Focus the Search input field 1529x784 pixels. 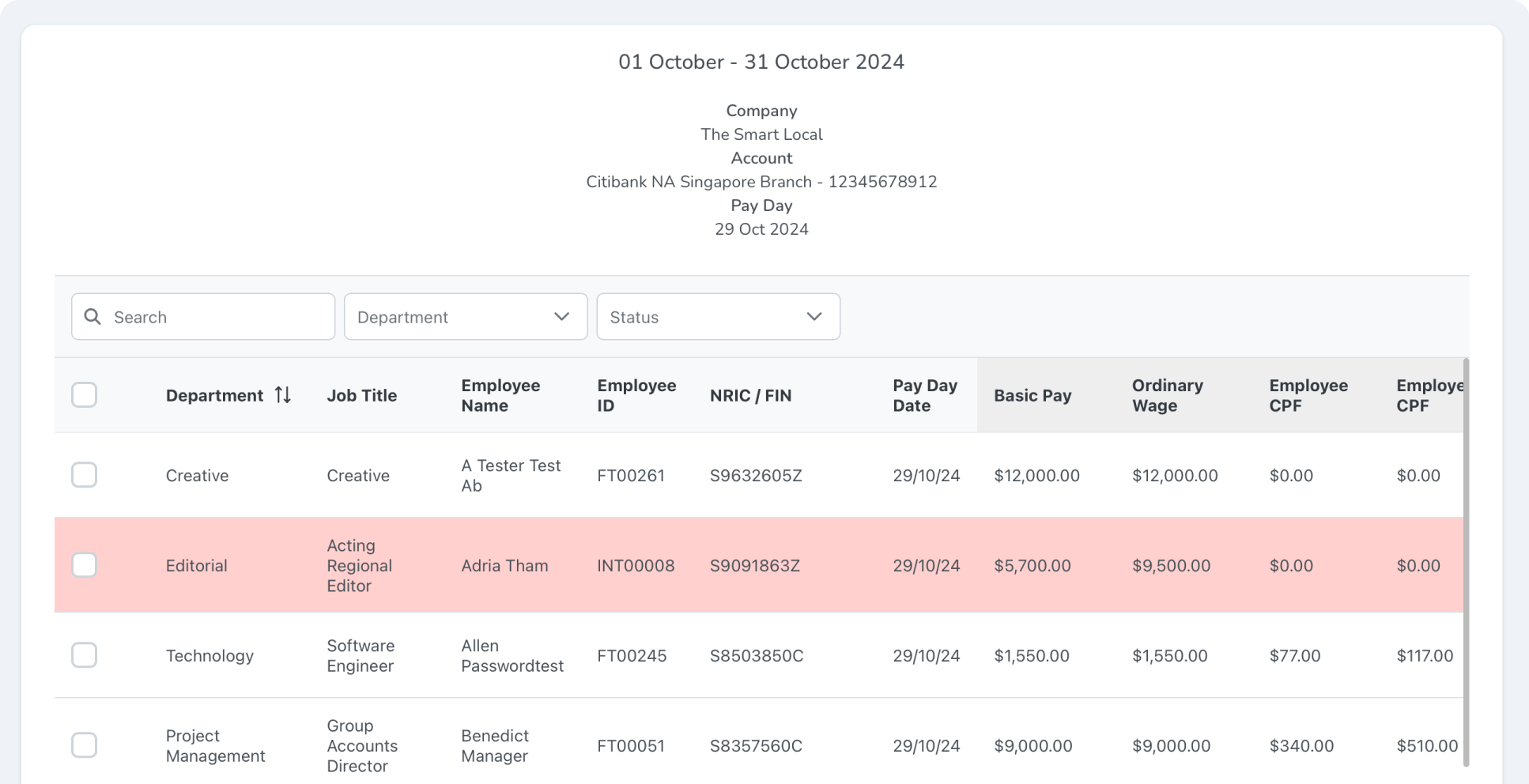pyautogui.click(x=203, y=317)
